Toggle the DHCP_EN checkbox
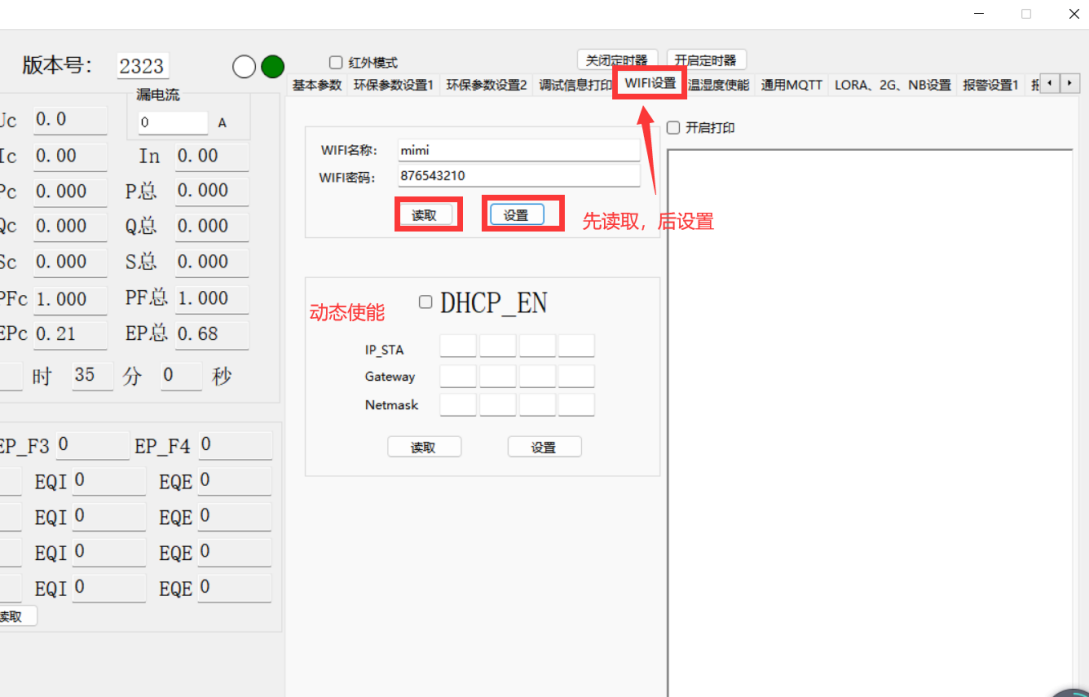The height and width of the screenshot is (697, 1089). (x=426, y=302)
